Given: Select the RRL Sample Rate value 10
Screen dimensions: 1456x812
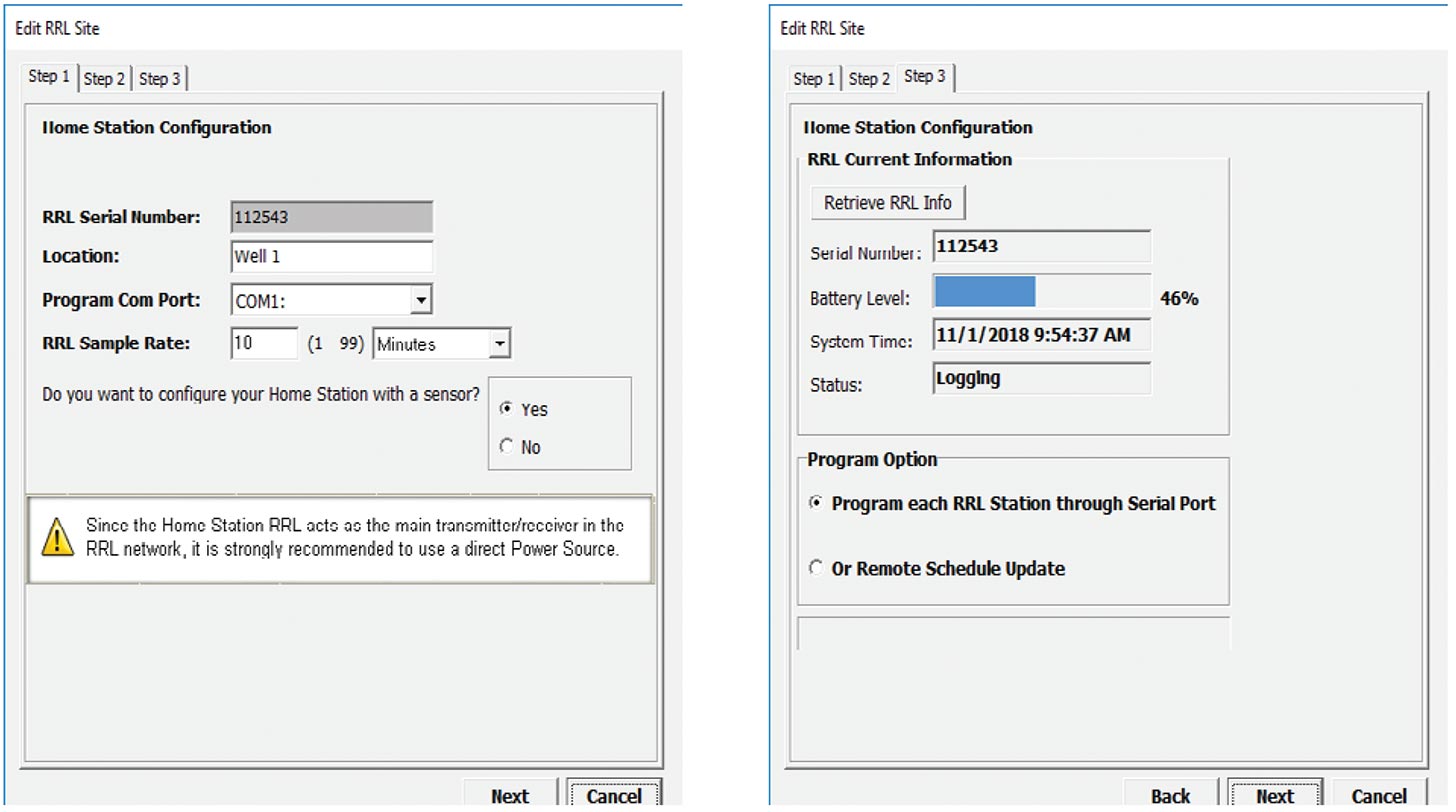Looking at the screenshot, I should click(262, 343).
